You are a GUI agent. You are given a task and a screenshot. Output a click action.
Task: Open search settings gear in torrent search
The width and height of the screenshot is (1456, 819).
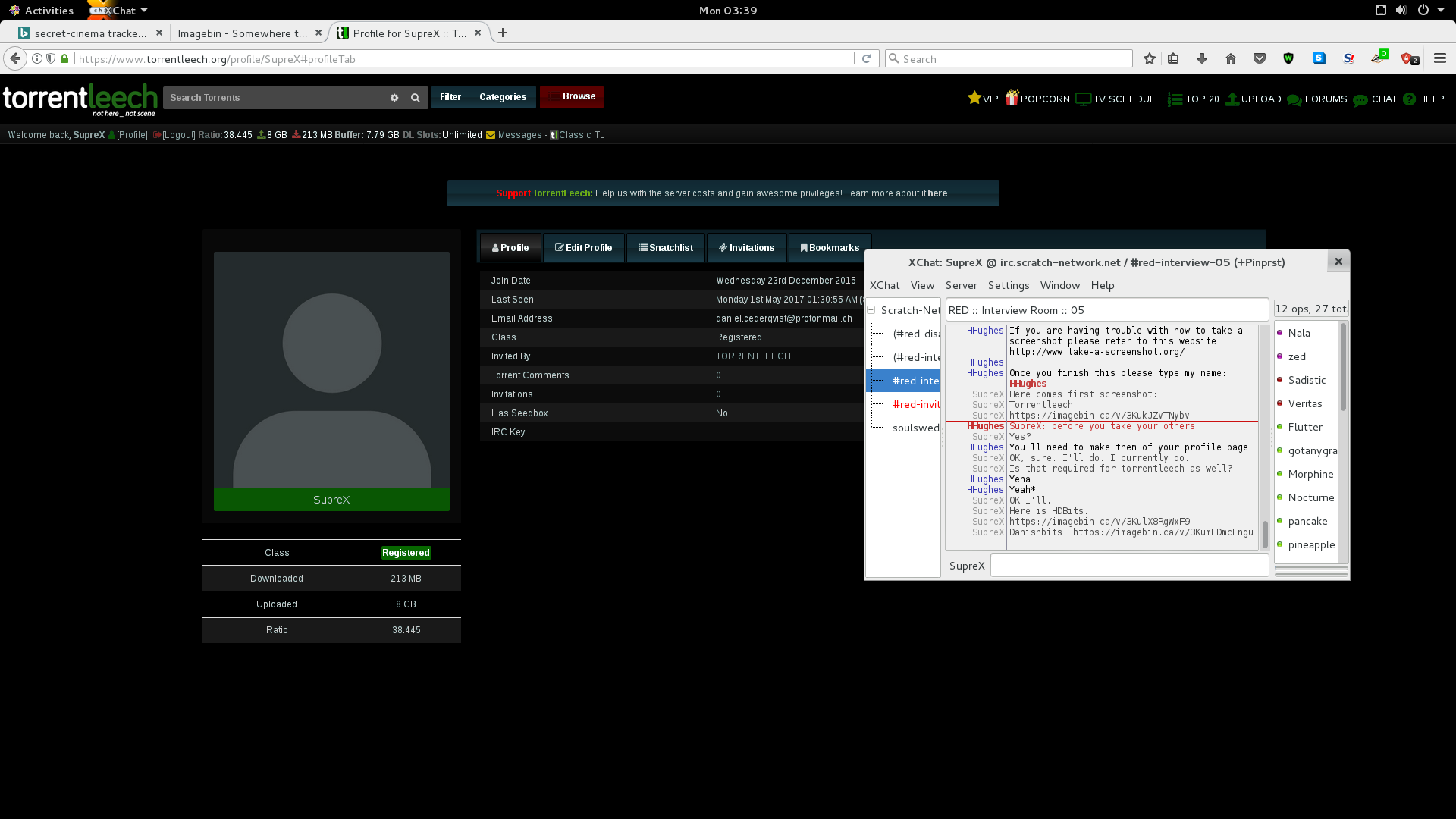394,98
